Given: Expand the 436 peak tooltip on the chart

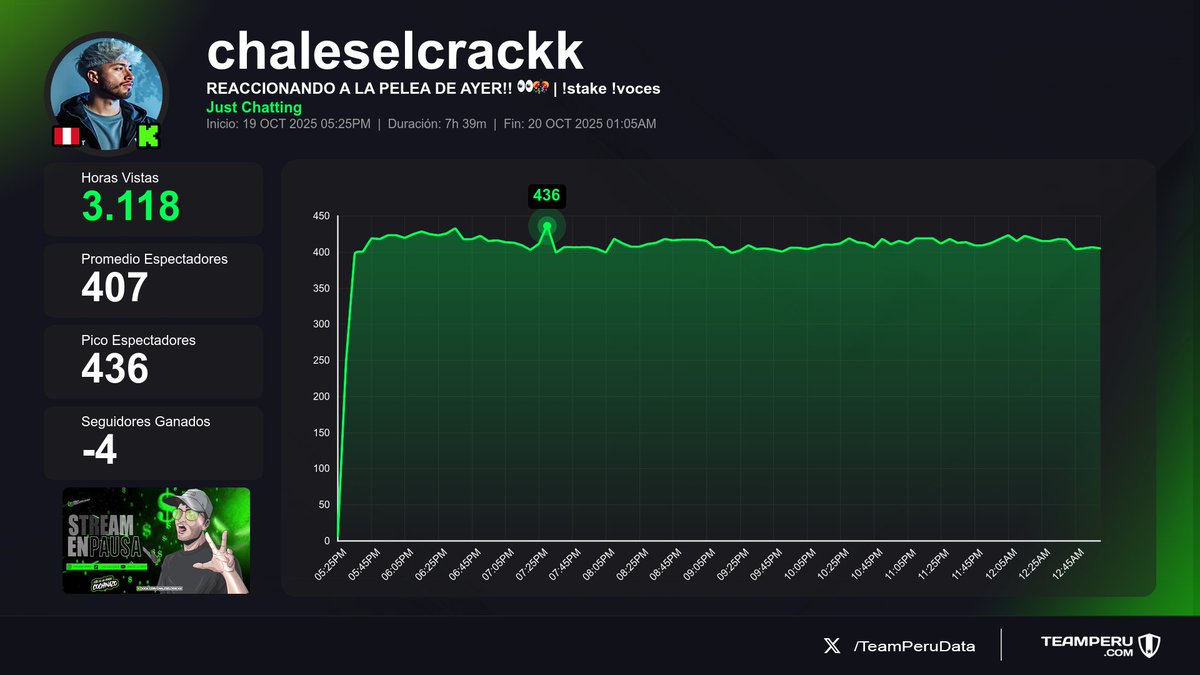Looking at the screenshot, I should (x=546, y=197).
